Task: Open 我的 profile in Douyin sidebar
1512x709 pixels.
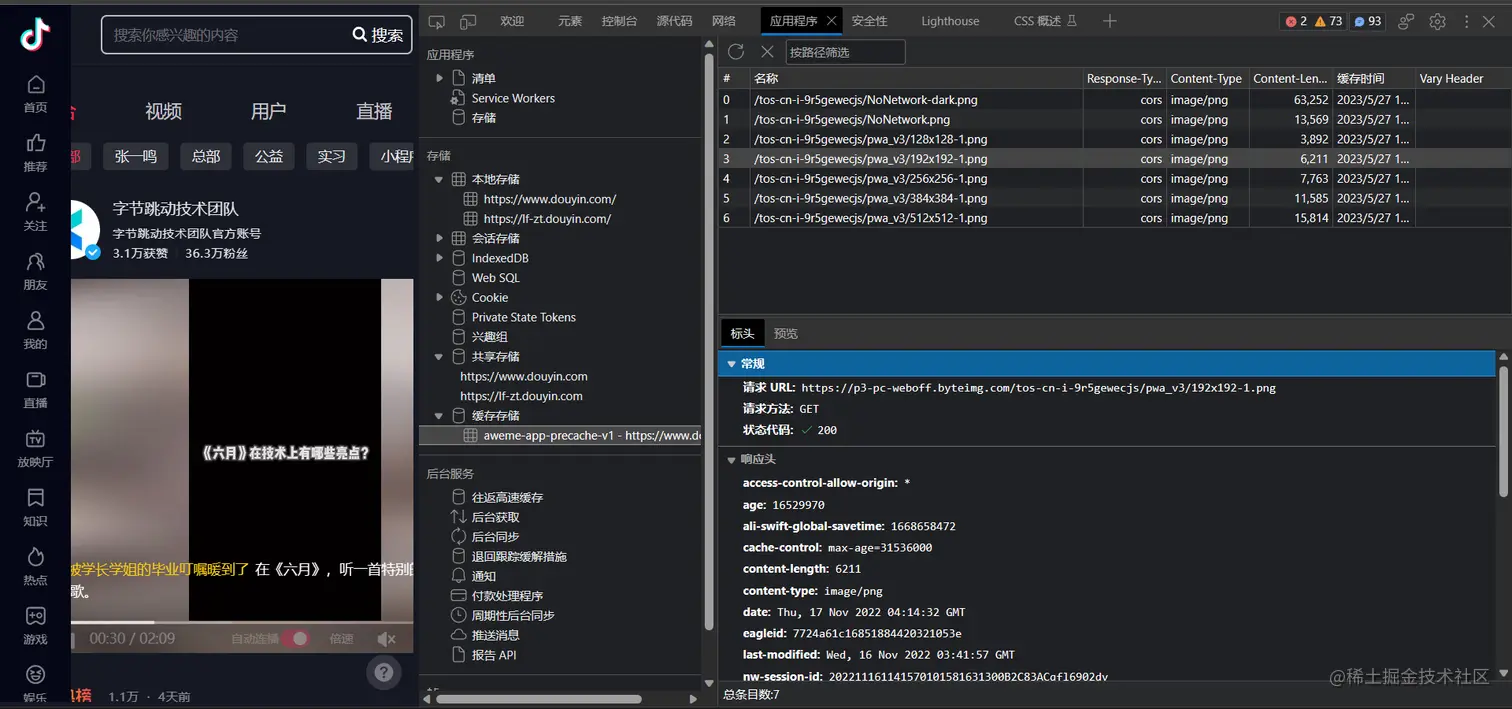Action: click(35, 330)
